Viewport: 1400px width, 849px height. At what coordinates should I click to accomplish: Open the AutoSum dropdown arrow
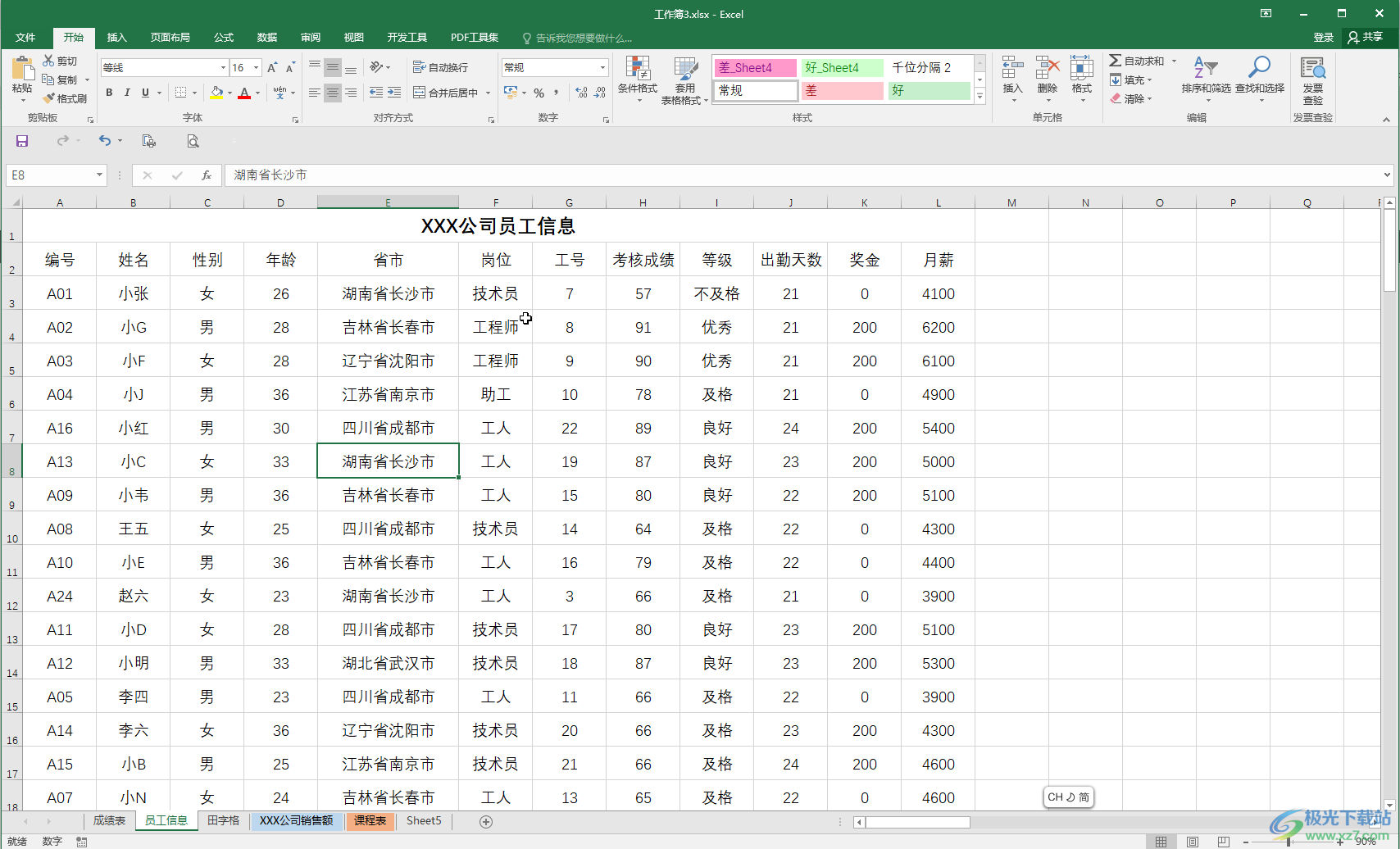pyautogui.click(x=1174, y=61)
